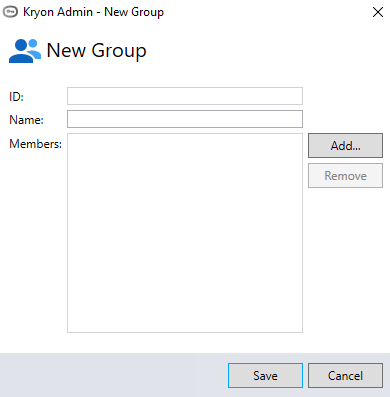Click into the ID text field
This screenshot has width=390, height=397.
(x=185, y=96)
